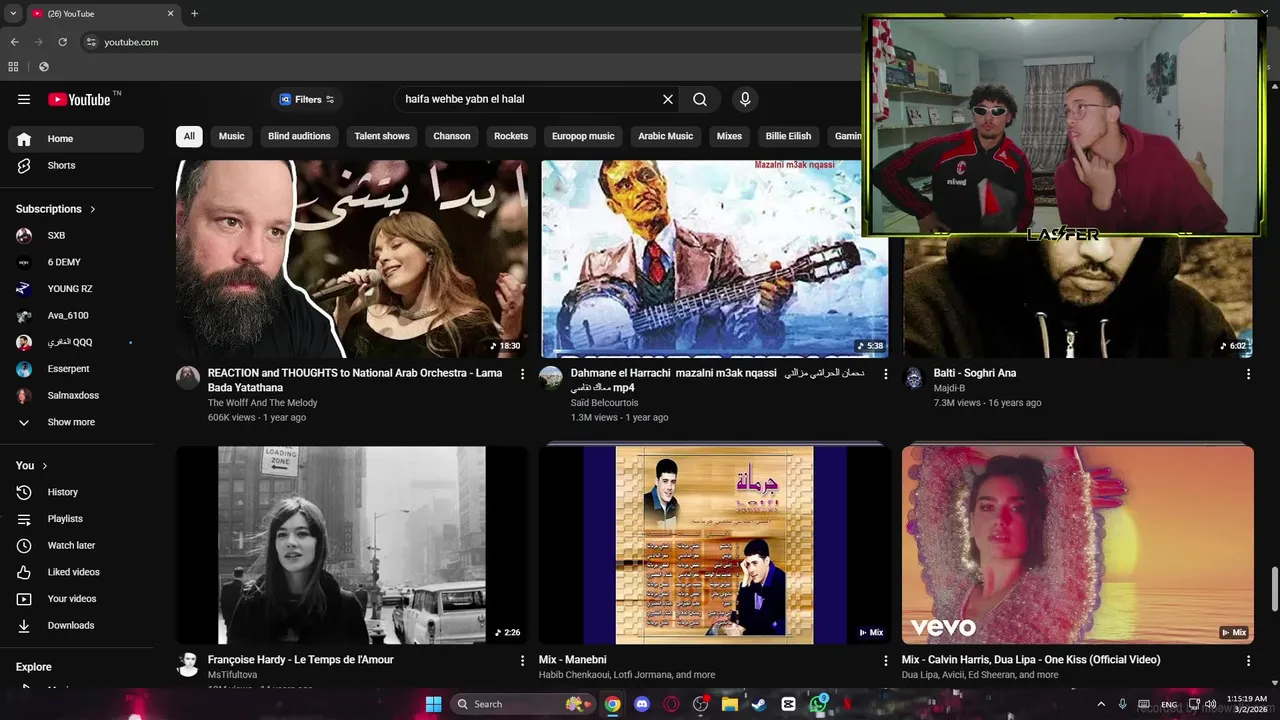
Task: Show hidden system tray icons
Action: coord(1101,704)
